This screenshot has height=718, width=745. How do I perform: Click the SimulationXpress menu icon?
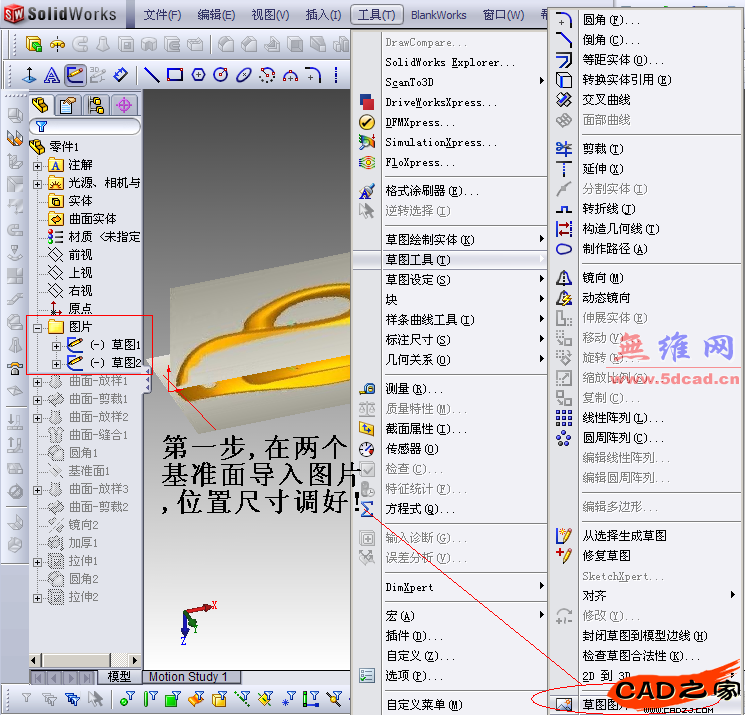(x=367, y=142)
